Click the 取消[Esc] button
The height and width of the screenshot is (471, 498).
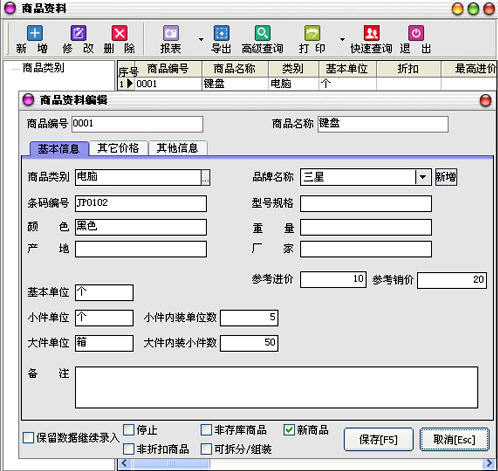click(x=454, y=439)
